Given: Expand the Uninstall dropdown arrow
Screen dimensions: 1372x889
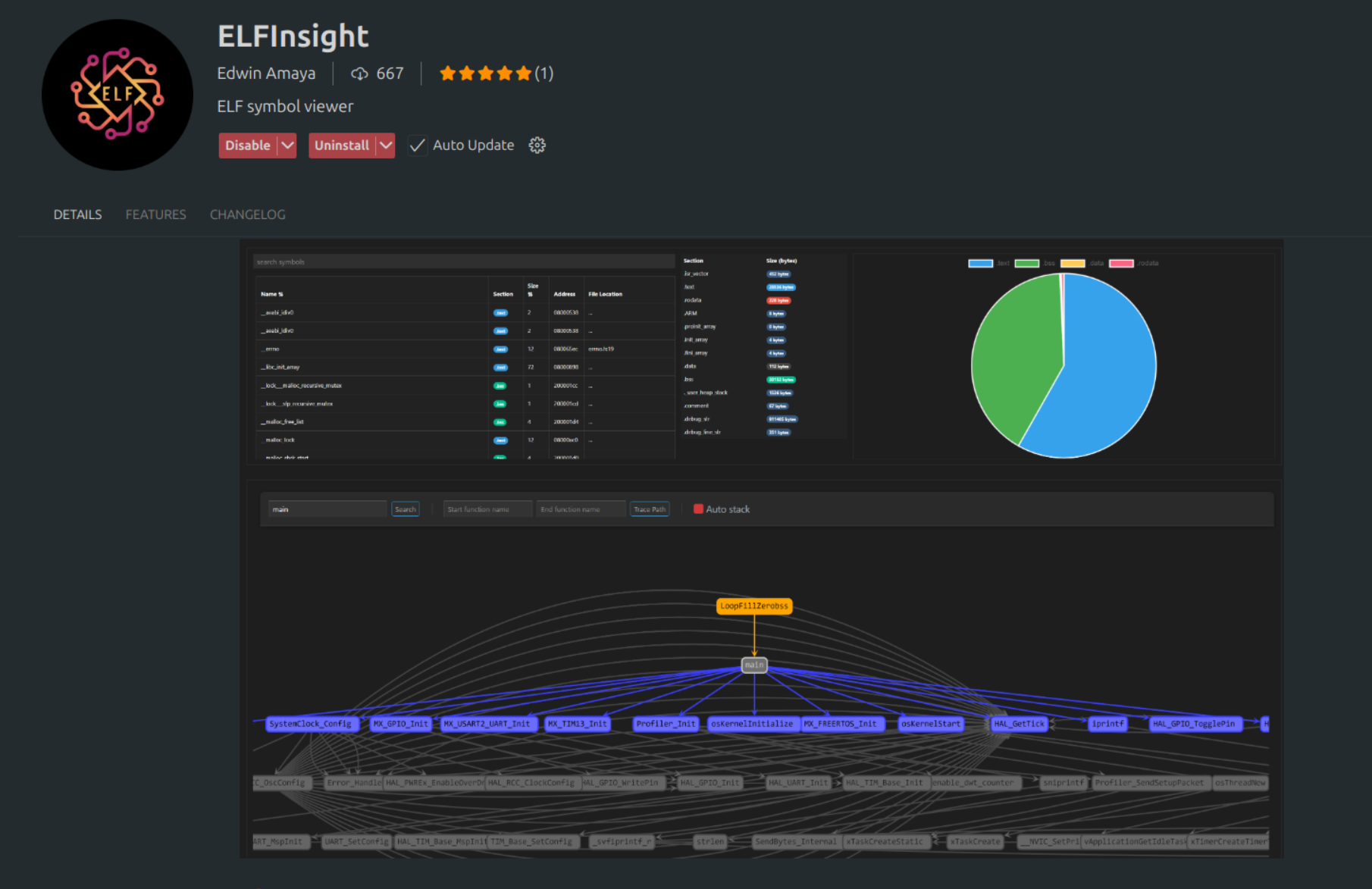Looking at the screenshot, I should [386, 146].
